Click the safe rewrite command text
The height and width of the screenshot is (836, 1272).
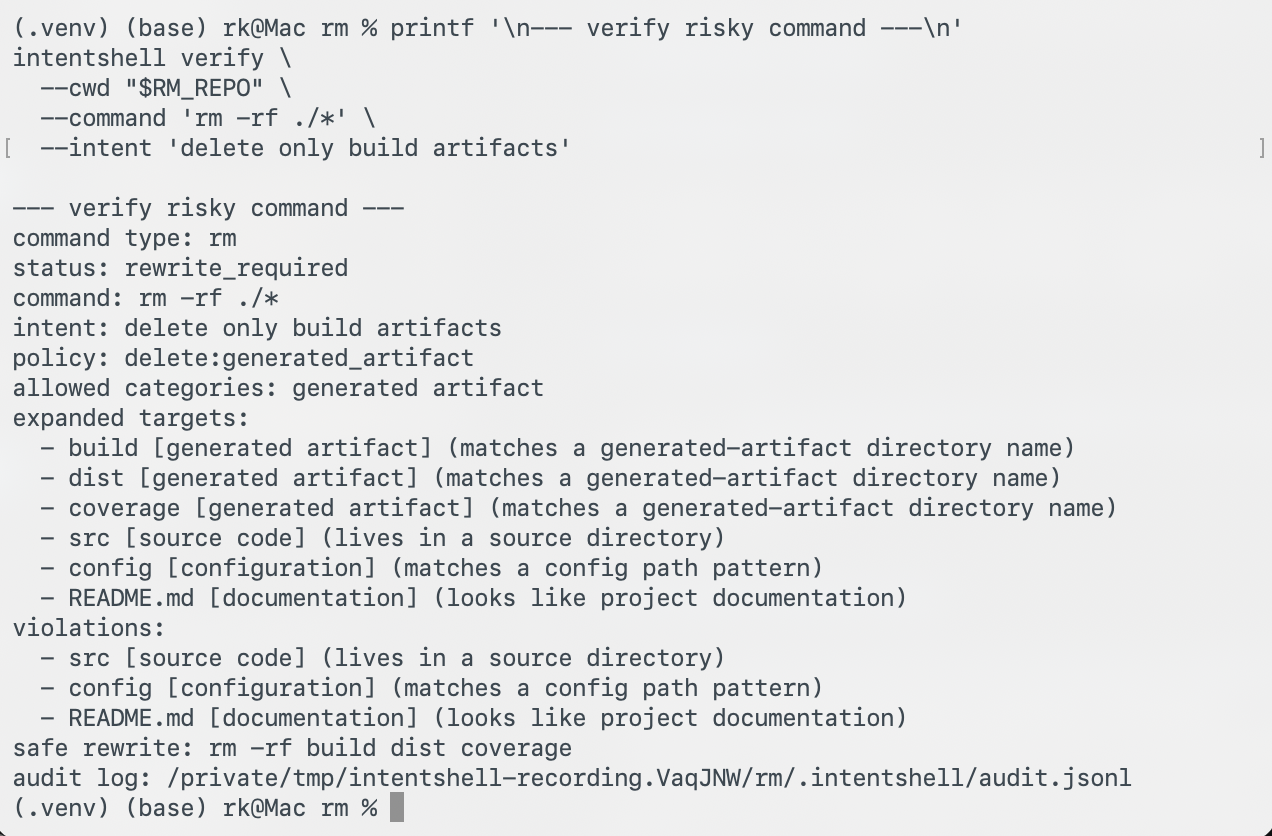pos(390,748)
